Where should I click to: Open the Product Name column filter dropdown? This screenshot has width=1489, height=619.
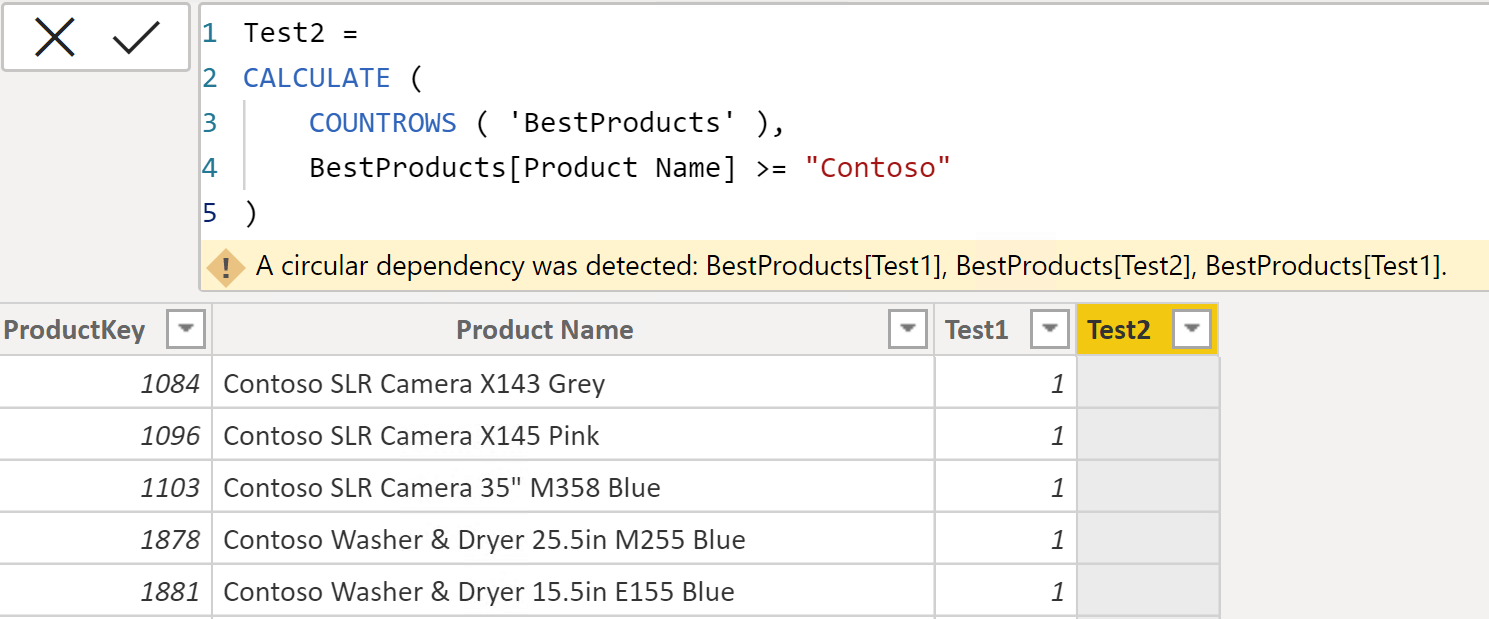(908, 329)
